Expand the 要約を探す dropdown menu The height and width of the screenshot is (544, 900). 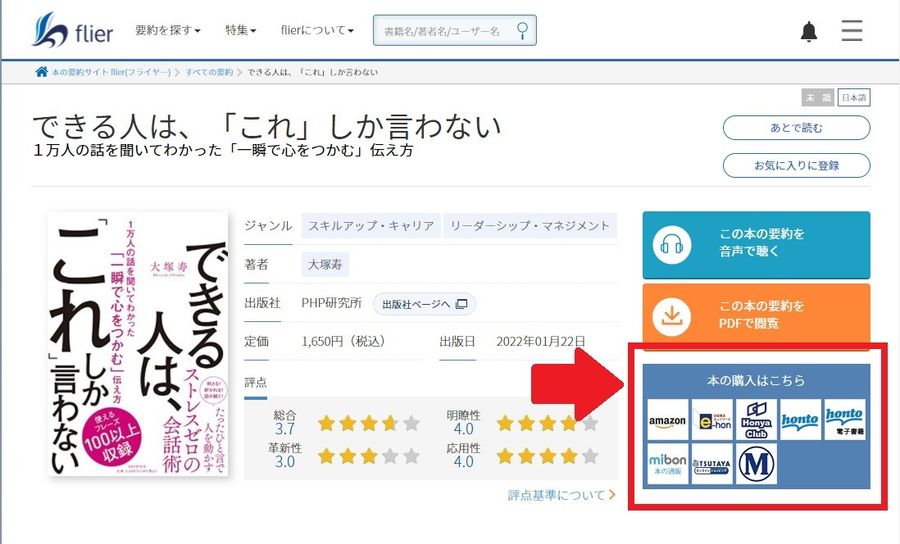(x=168, y=30)
